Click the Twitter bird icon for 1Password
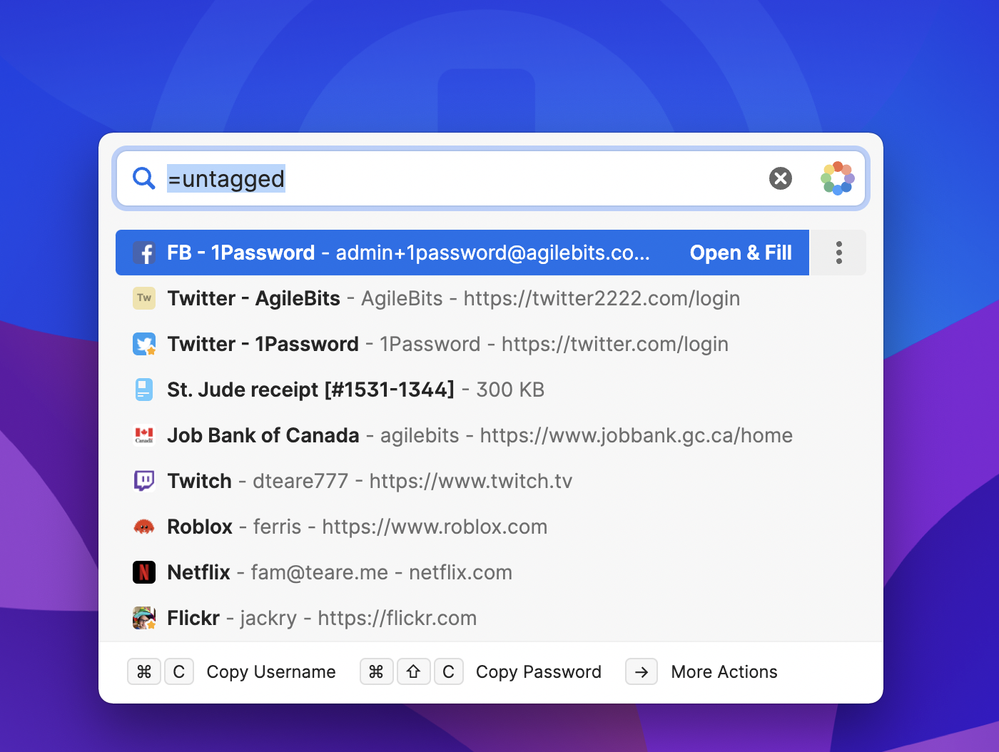Image resolution: width=999 pixels, height=752 pixels. tap(144, 344)
